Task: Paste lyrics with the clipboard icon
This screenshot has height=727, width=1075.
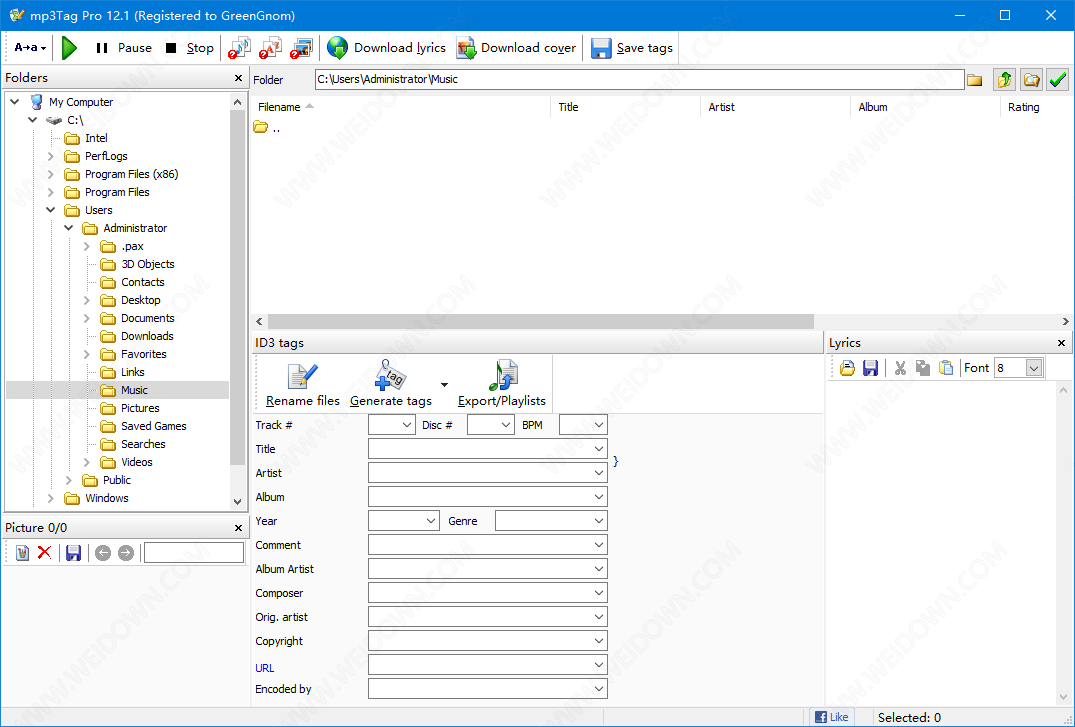Action: coord(946,368)
